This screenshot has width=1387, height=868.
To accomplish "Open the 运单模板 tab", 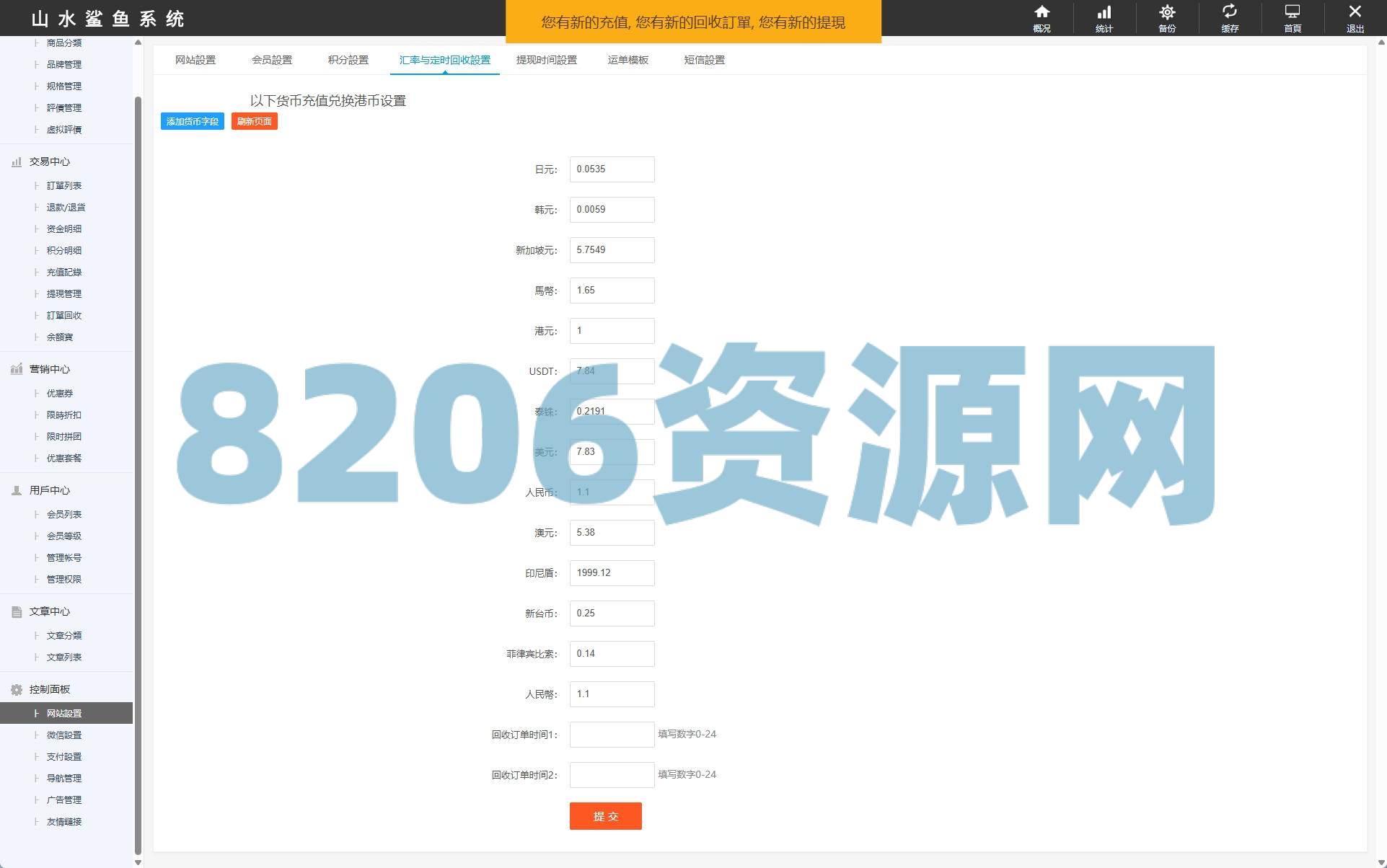I will [x=628, y=60].
